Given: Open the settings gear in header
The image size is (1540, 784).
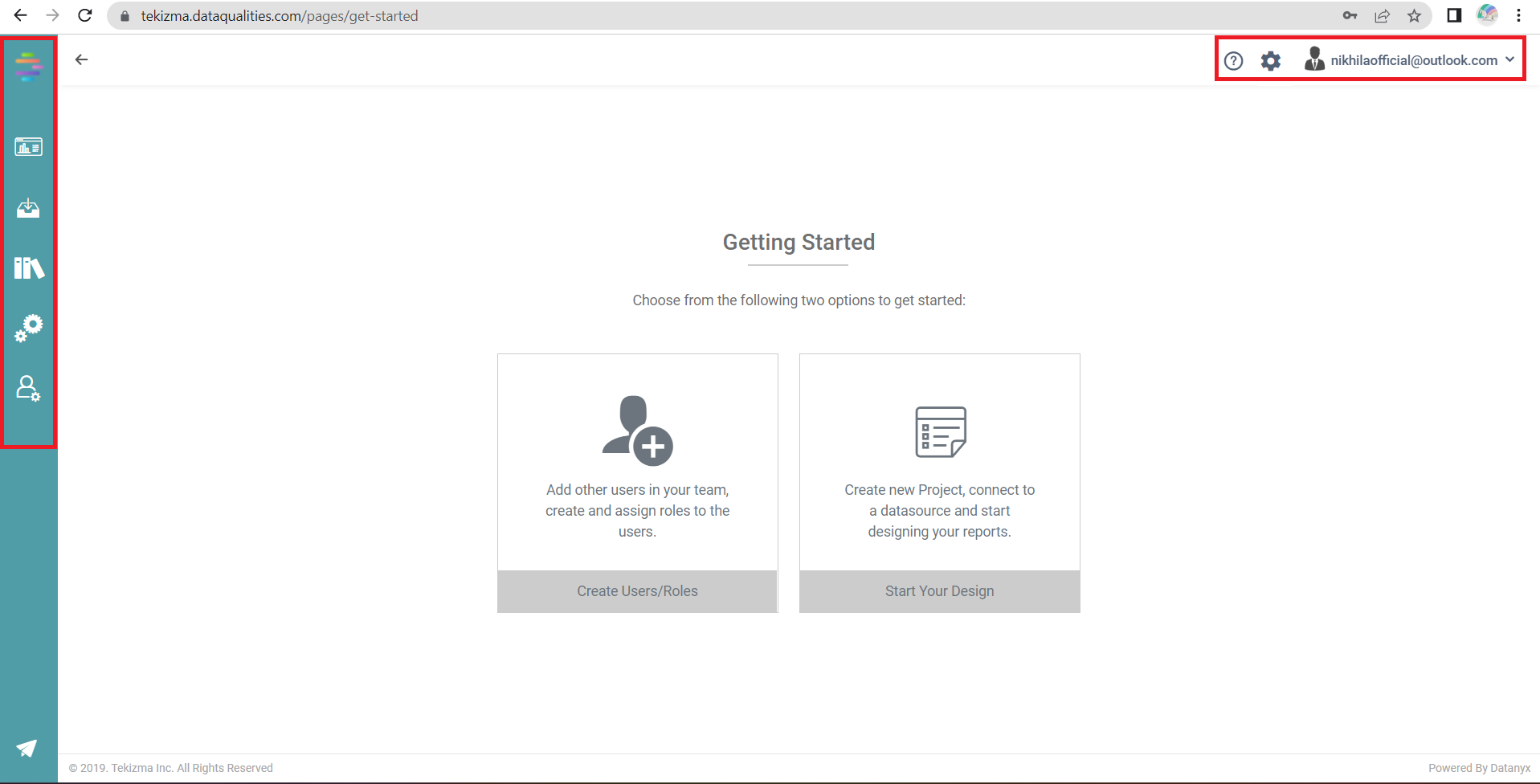Looking at the screenshot, I should [1270, 61].
